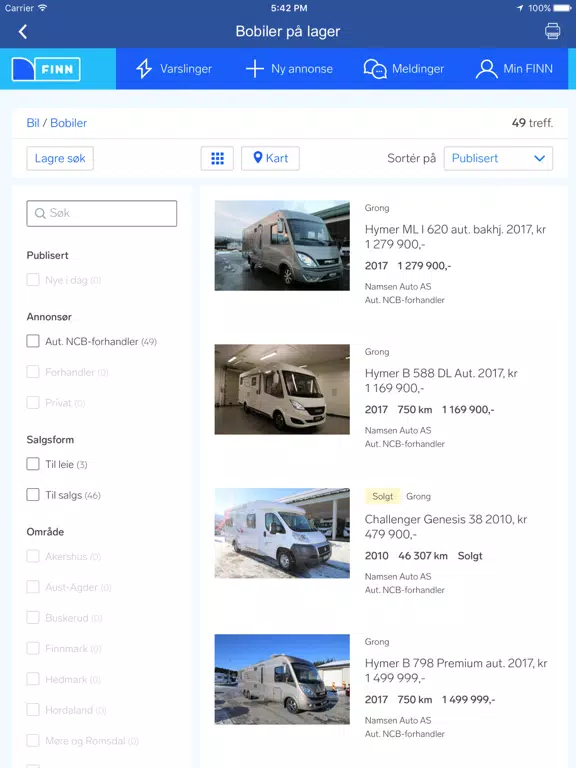
Task: Check Til salgs filter
Action: (33, 495)
